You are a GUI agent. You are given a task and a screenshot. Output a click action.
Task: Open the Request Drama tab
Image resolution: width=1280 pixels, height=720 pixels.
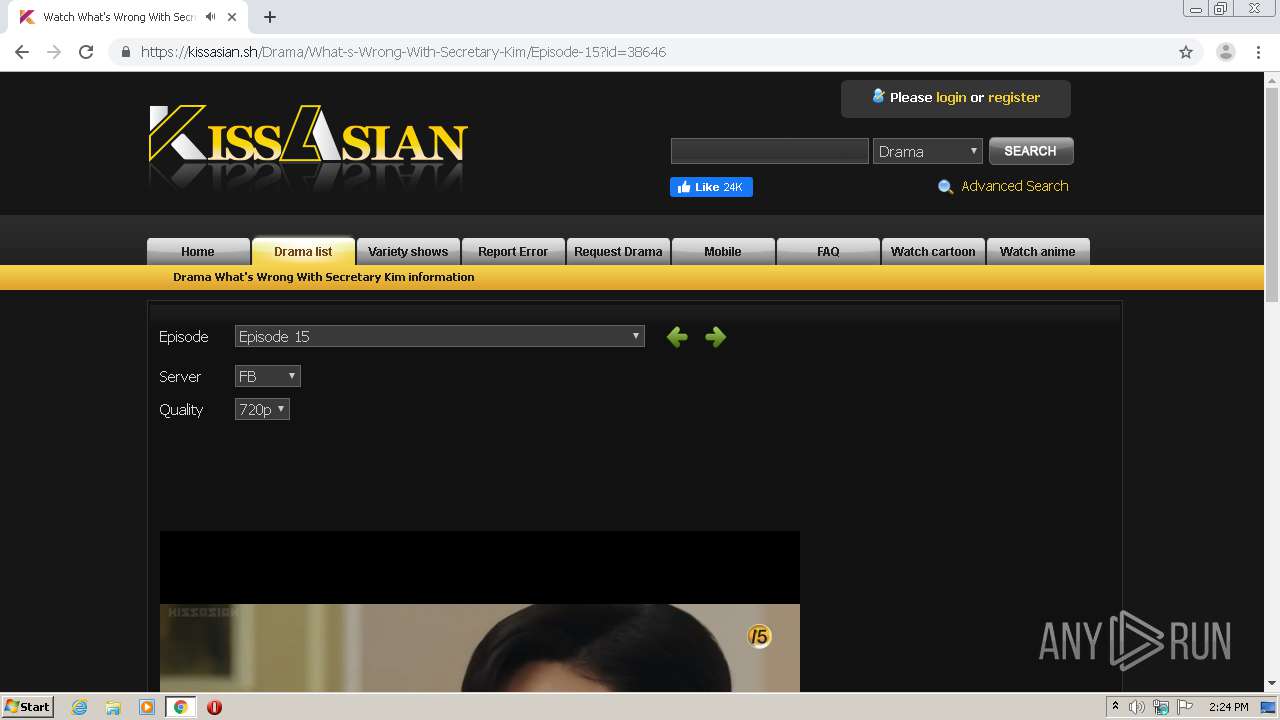point(618,251)
